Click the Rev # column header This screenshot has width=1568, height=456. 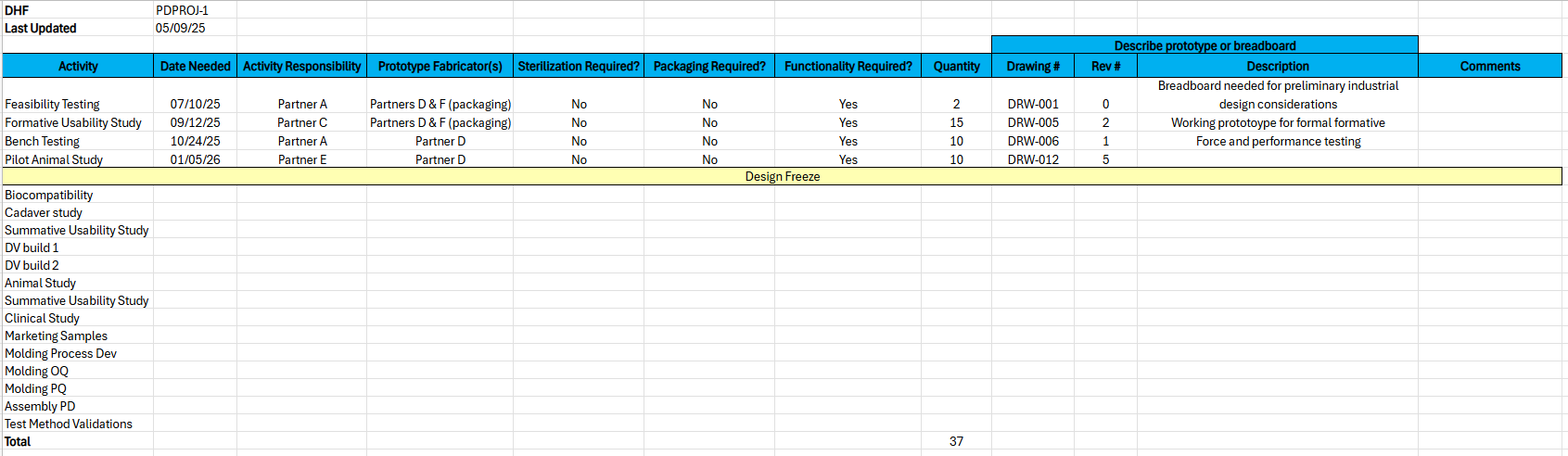1105,66
